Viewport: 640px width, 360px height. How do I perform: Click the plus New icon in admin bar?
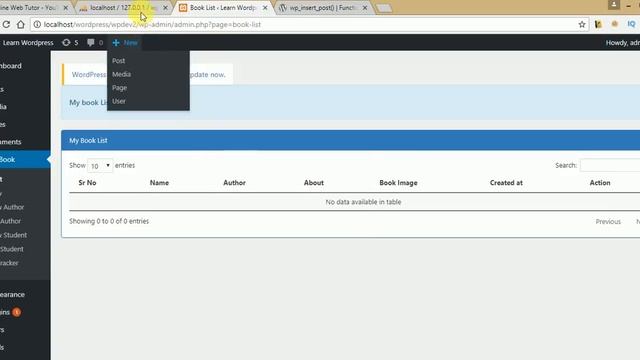tap(125, 42)
